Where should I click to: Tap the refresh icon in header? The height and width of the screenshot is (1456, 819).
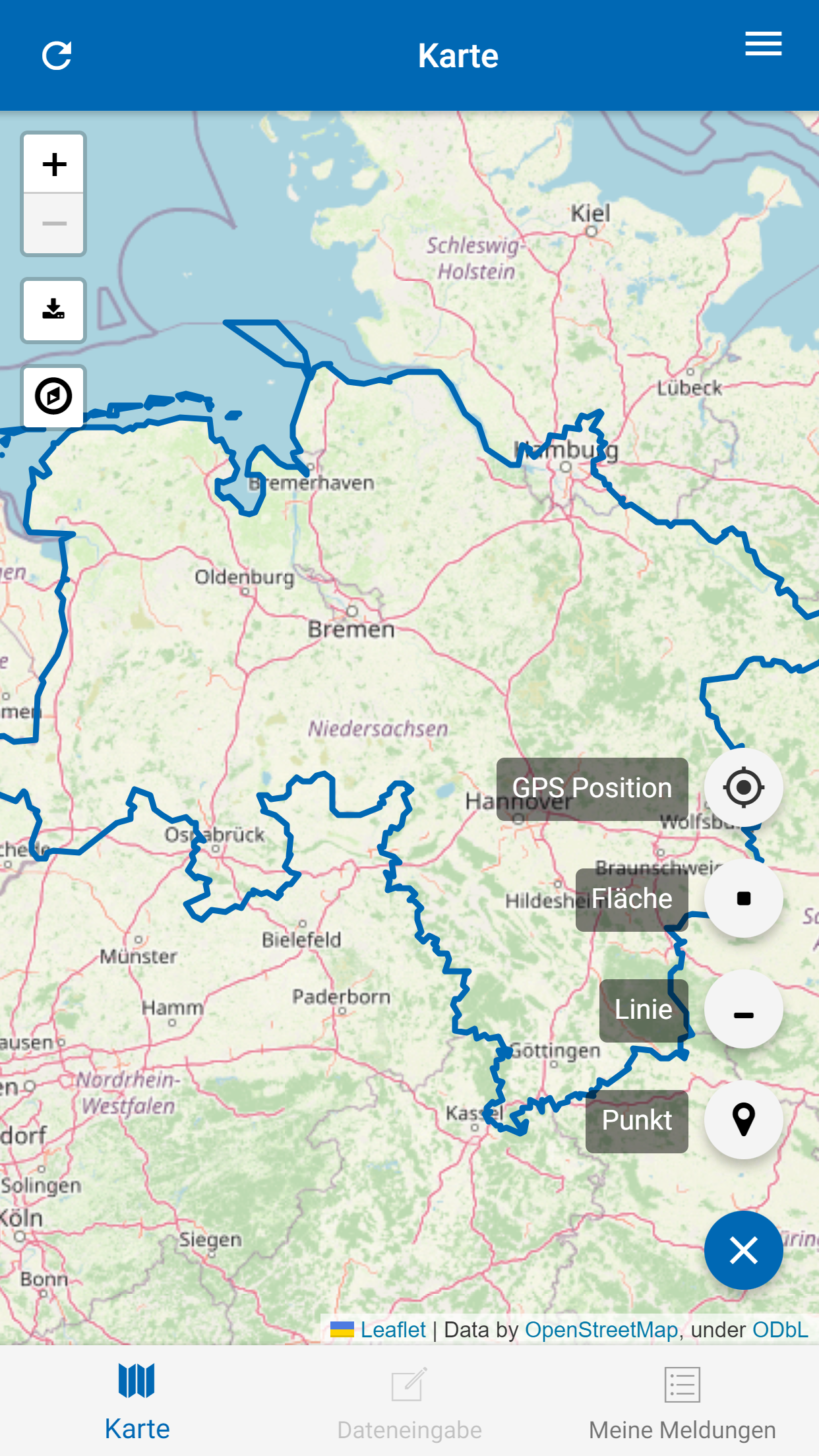(x=57, y=55)
